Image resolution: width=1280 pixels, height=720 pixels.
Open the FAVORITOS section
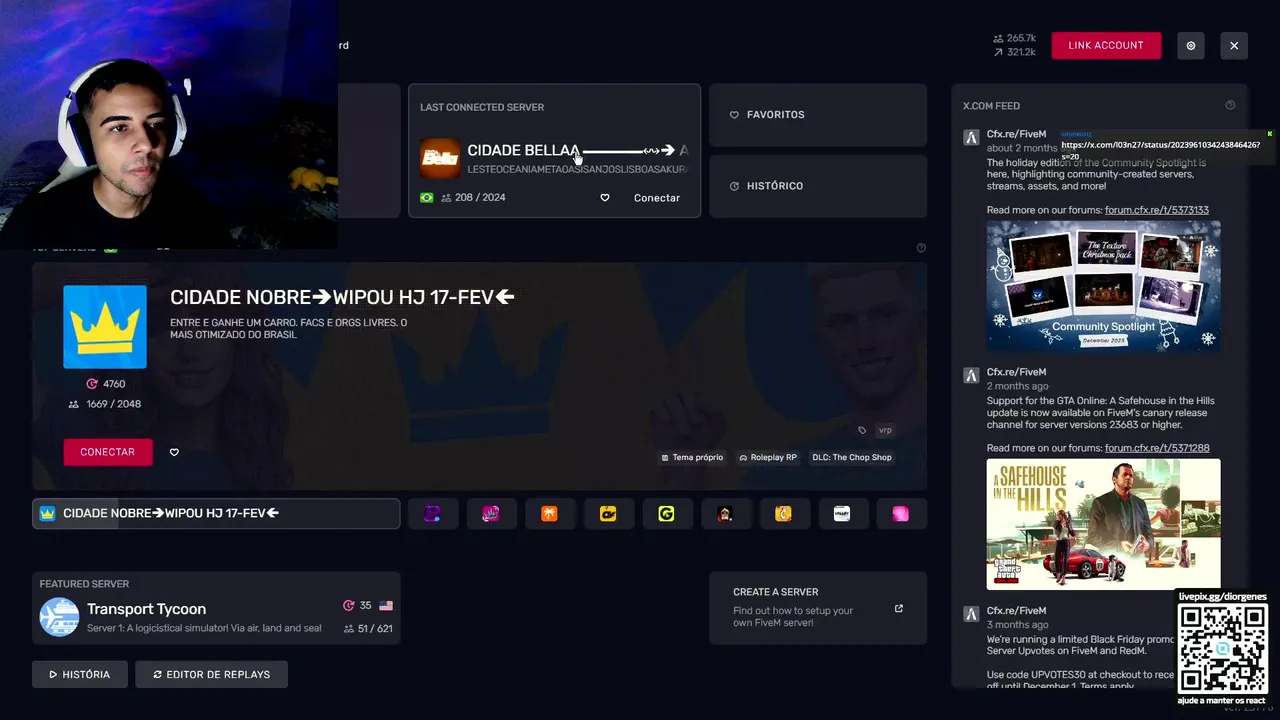[818, 115]
